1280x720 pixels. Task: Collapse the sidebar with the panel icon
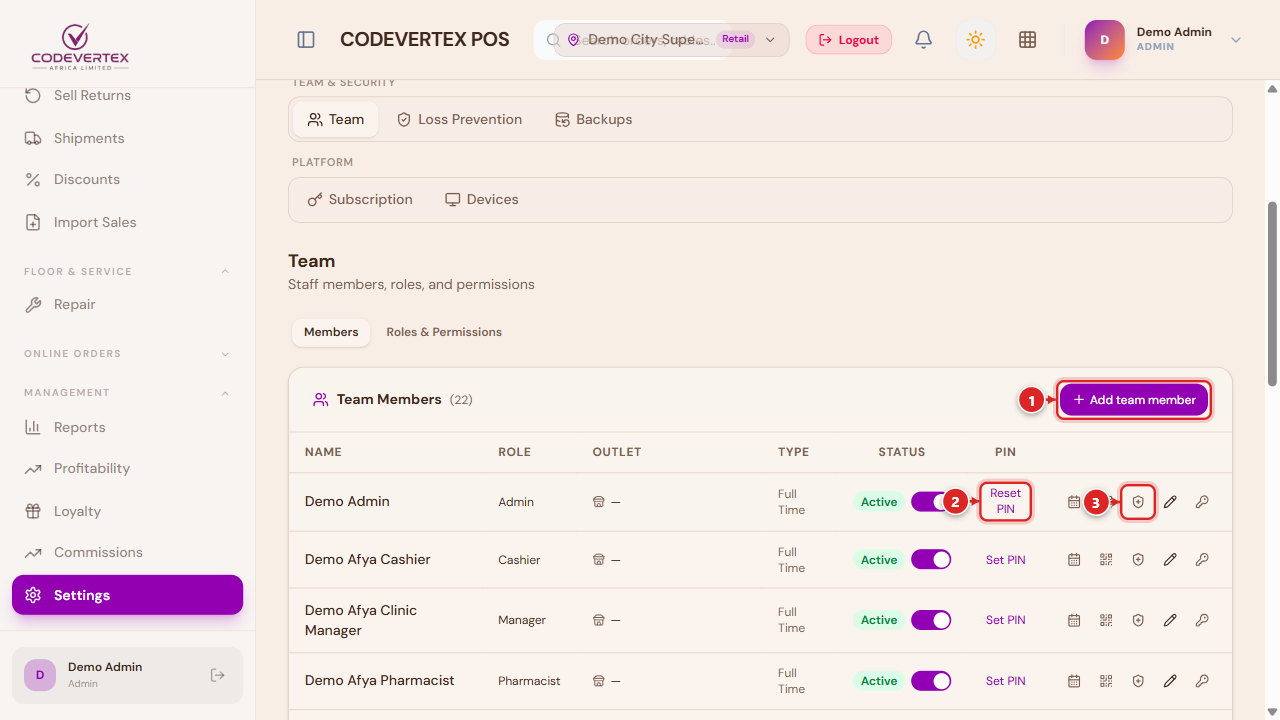306,40
